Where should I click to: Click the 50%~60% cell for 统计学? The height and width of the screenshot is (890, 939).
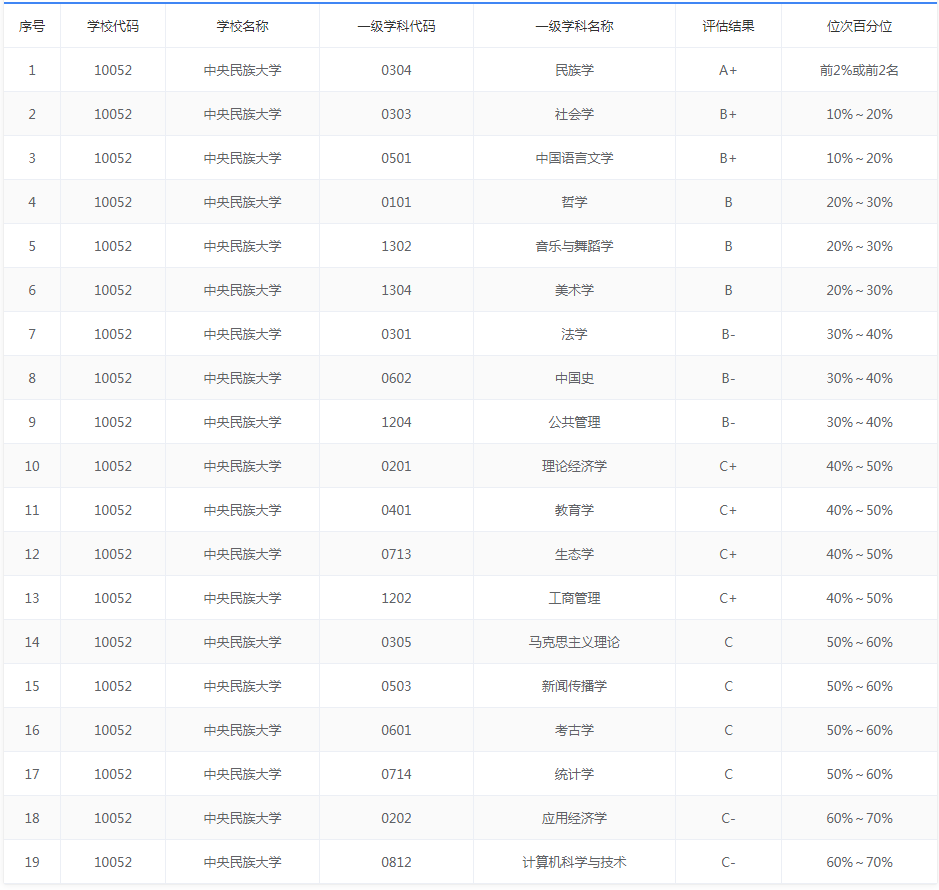[859, 774]
